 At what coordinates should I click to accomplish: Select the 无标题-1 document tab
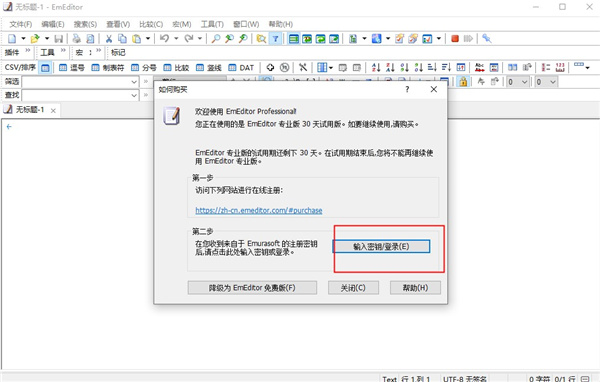[30, 110]
